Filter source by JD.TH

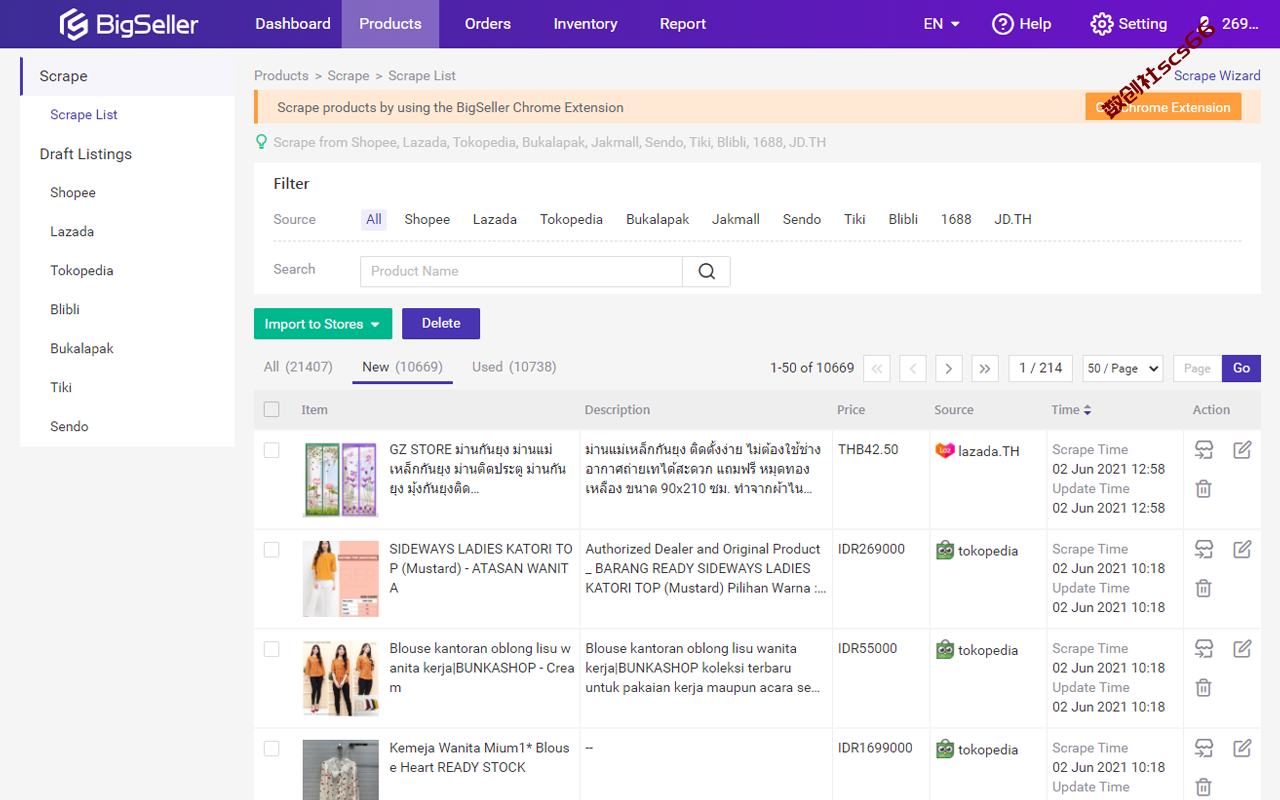tap(1013, 219)
